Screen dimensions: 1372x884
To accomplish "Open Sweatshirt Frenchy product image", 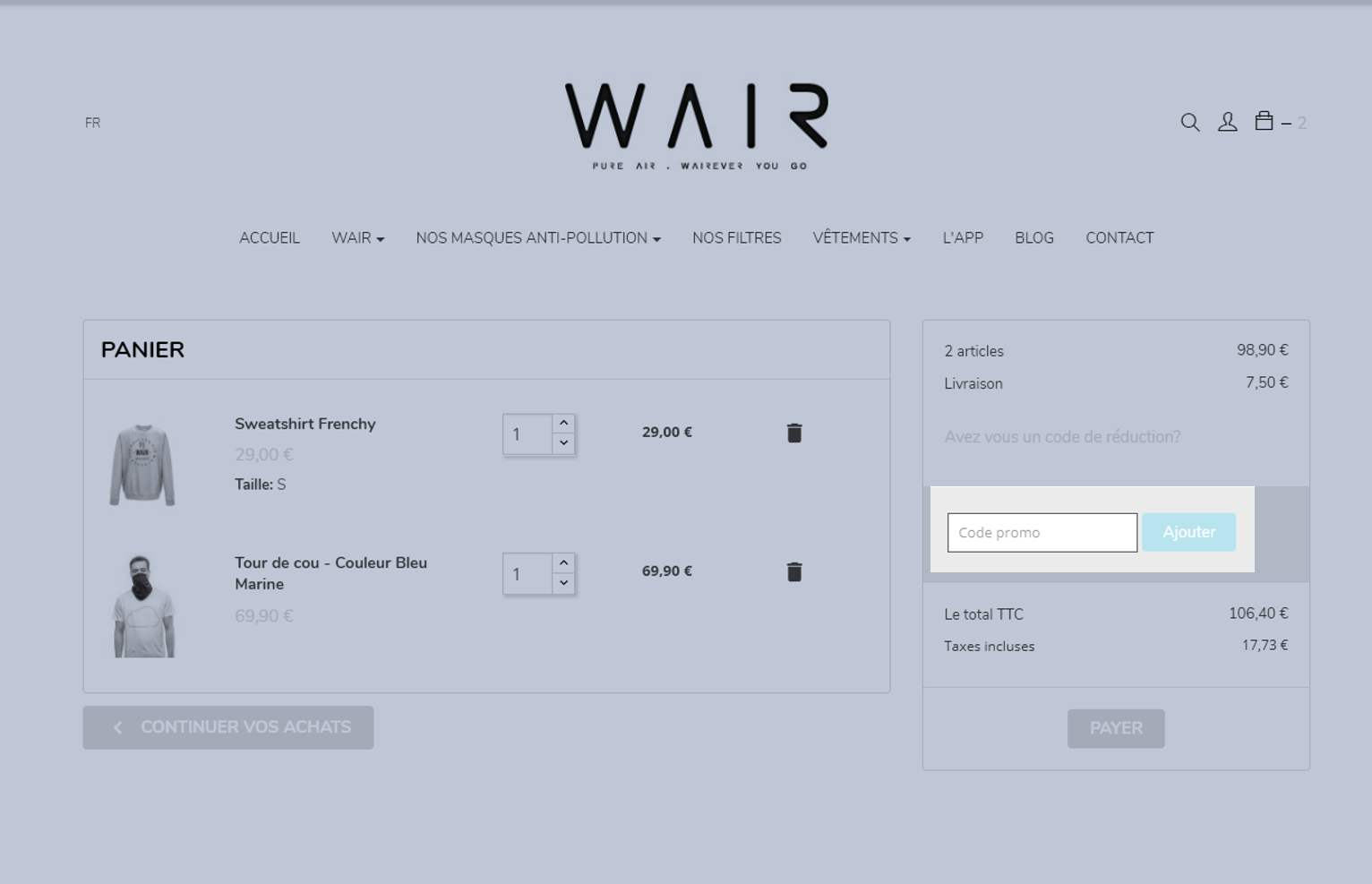I will tap(142, 464).
